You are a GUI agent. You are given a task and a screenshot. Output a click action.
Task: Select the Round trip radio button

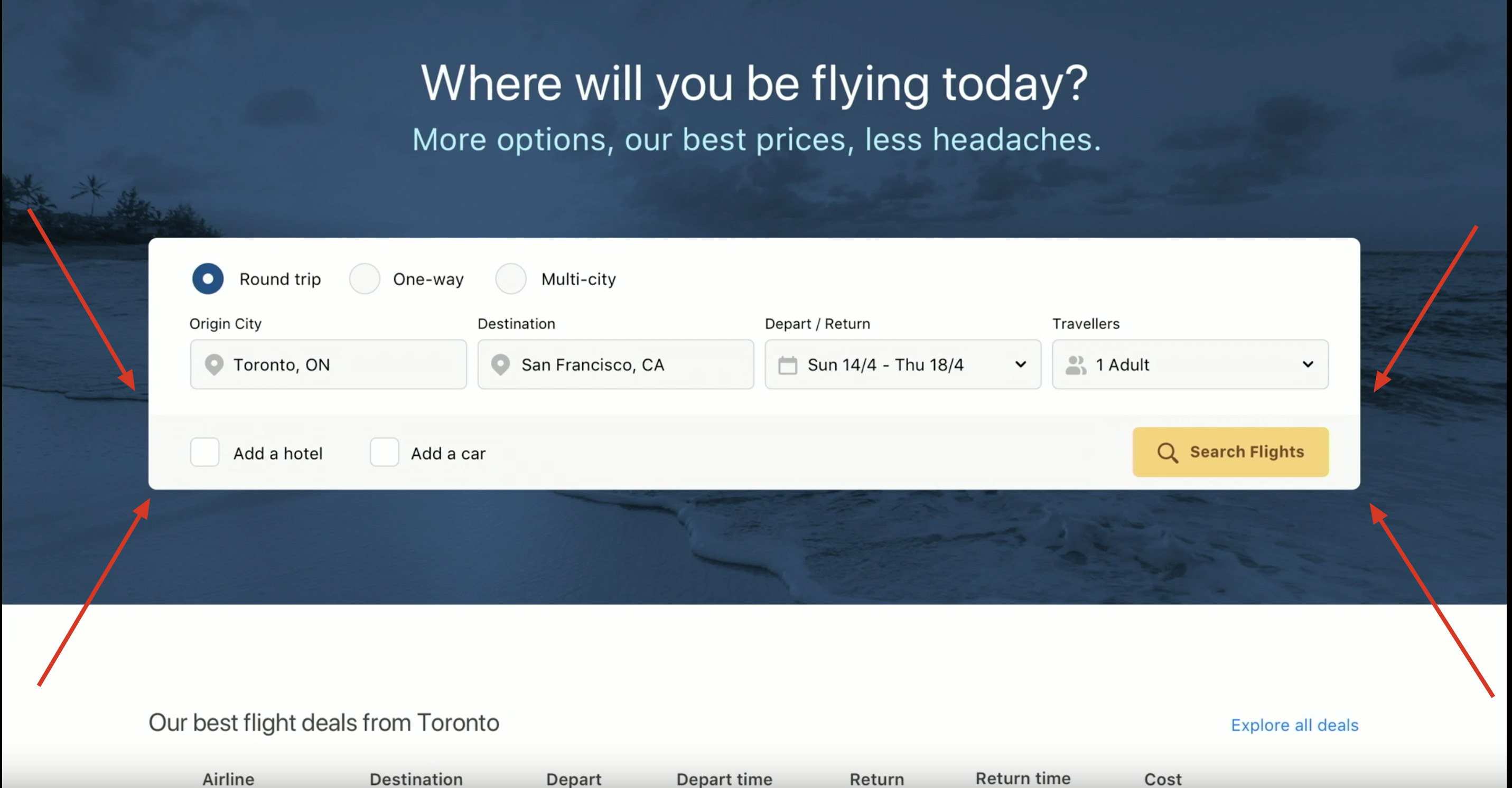coord(208,279)
